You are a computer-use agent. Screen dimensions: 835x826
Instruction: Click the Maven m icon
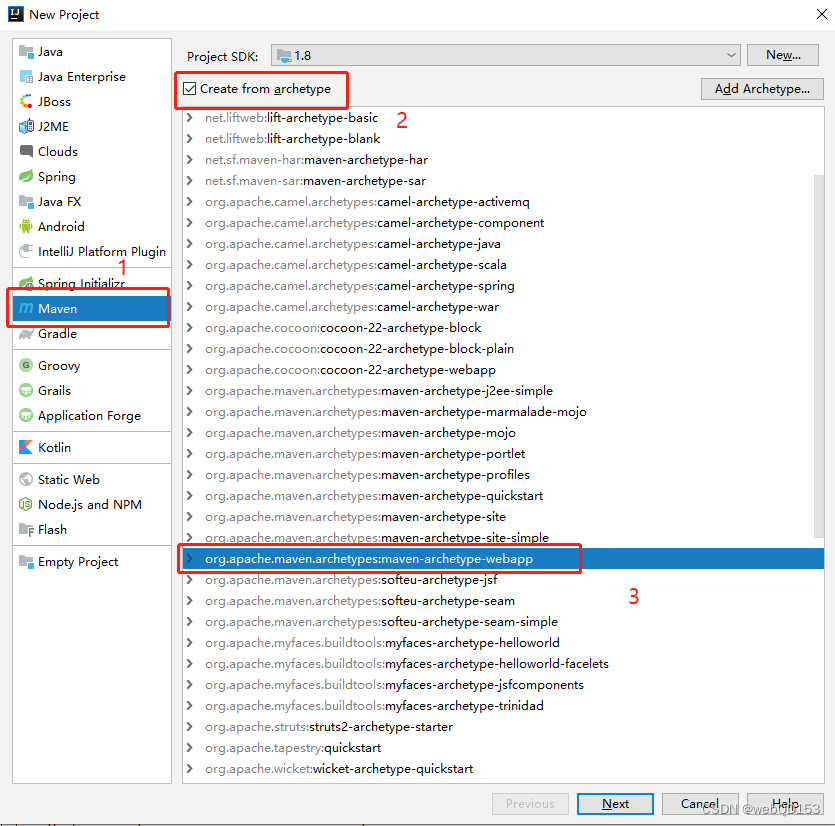click(x=26, y=308)
